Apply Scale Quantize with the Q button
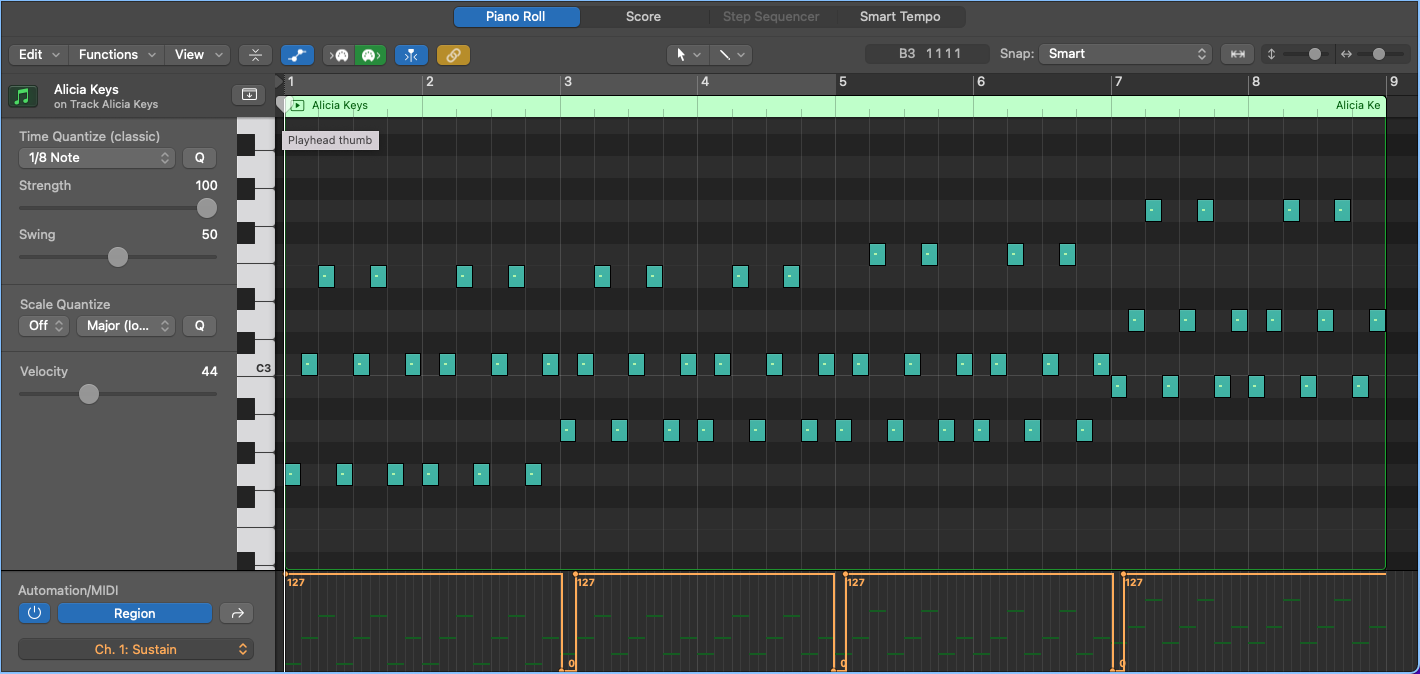 point(199,325)
